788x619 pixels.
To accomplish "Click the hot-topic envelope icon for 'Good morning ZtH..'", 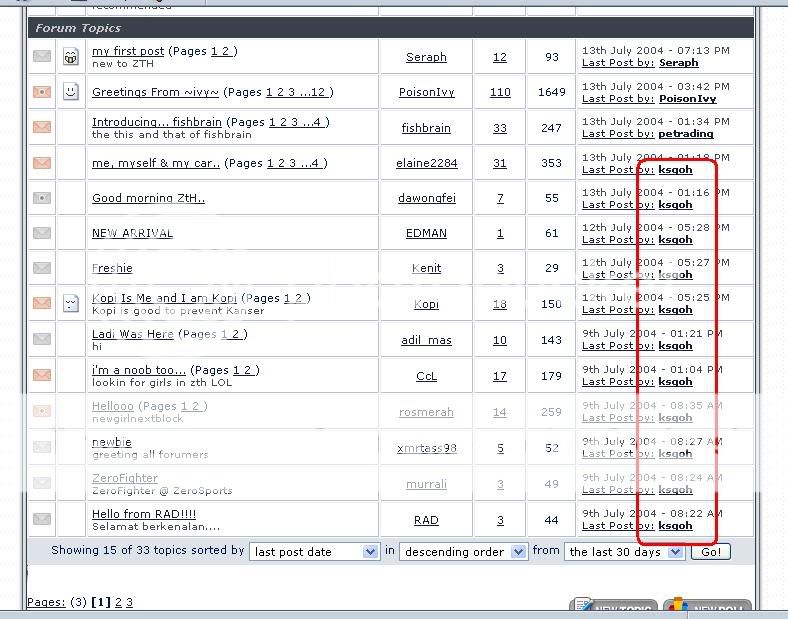I will pos(42,198).
